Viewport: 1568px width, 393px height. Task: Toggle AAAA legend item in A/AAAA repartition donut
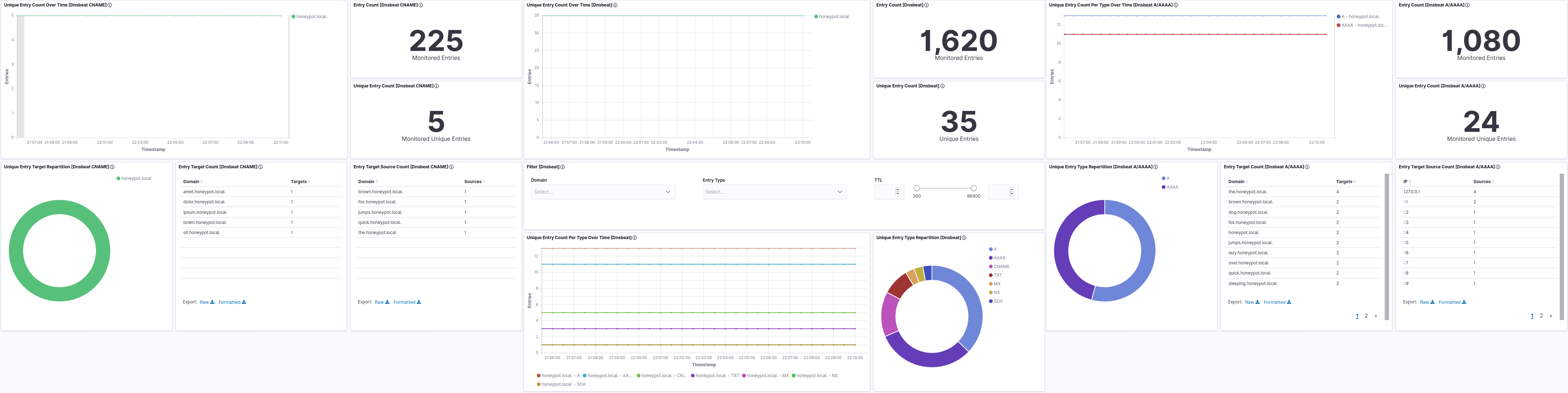1172,187
